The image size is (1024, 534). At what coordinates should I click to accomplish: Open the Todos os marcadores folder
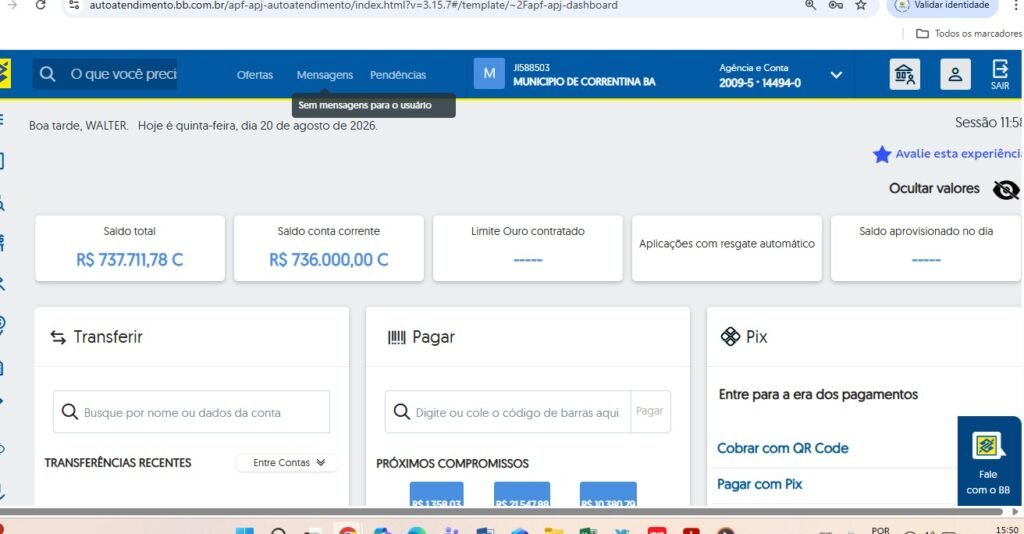(968, 33)
